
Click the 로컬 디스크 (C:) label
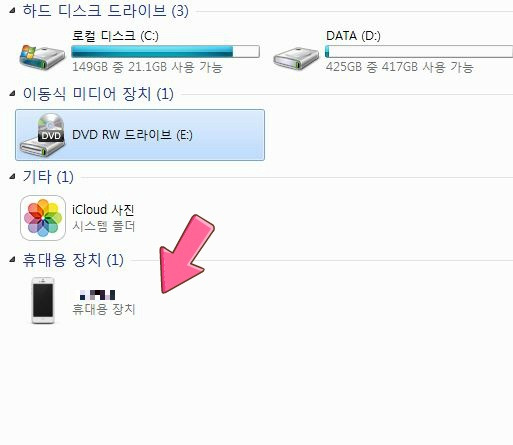click(x=115, y=36)
